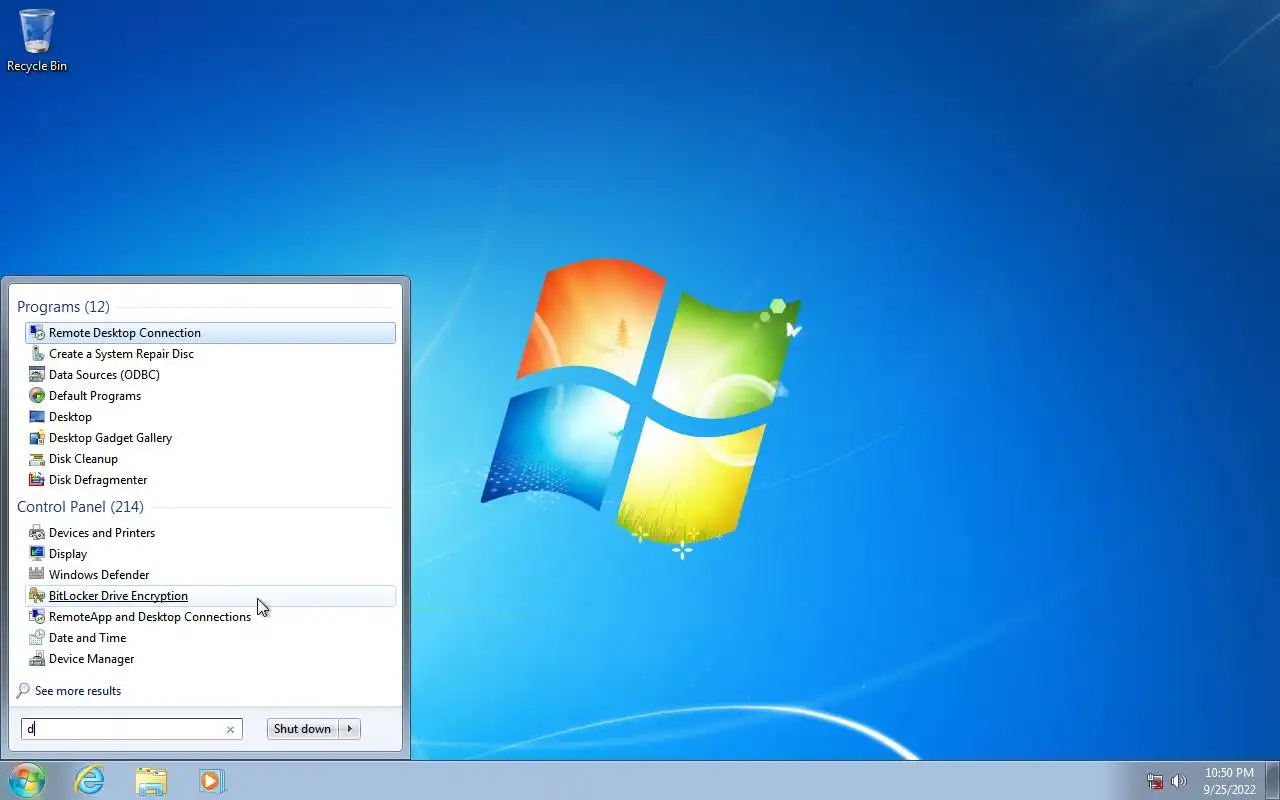This screenshot has width=1280, height=800.
Task: Select Desktop Gadget Gallery text
Action: pos(110,438)
